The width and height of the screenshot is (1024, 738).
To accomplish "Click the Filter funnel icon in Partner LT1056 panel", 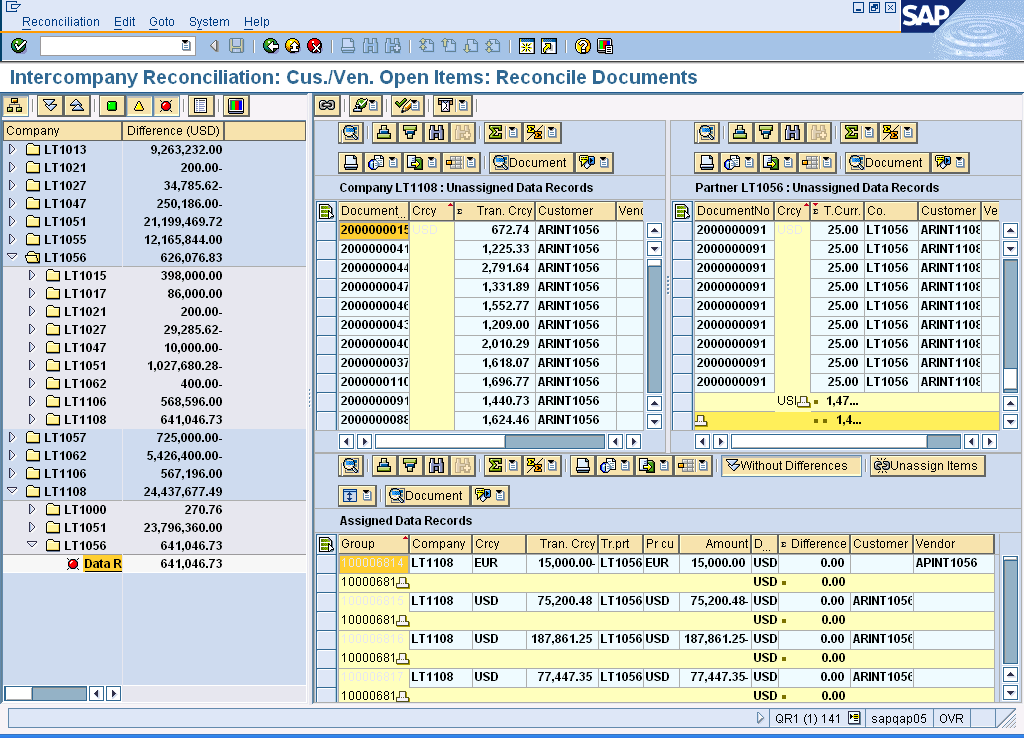I will pyautogui.click(x=766, y=133).
